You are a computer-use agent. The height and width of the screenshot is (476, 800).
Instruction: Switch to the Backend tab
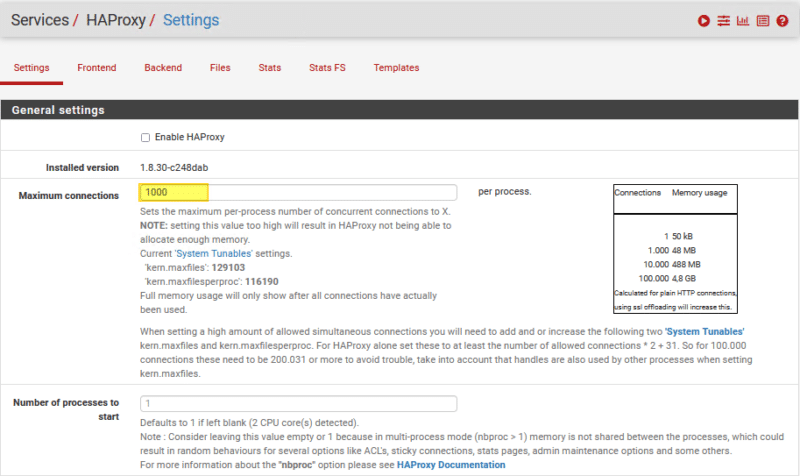(163, 68)
